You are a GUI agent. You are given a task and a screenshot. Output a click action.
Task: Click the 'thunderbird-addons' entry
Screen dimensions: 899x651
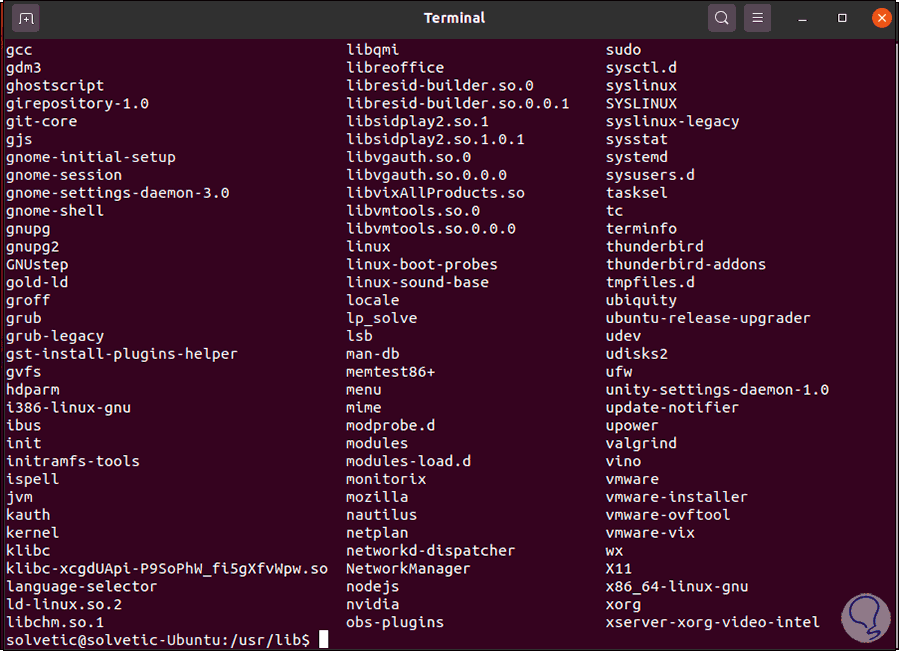pos(685,265)
